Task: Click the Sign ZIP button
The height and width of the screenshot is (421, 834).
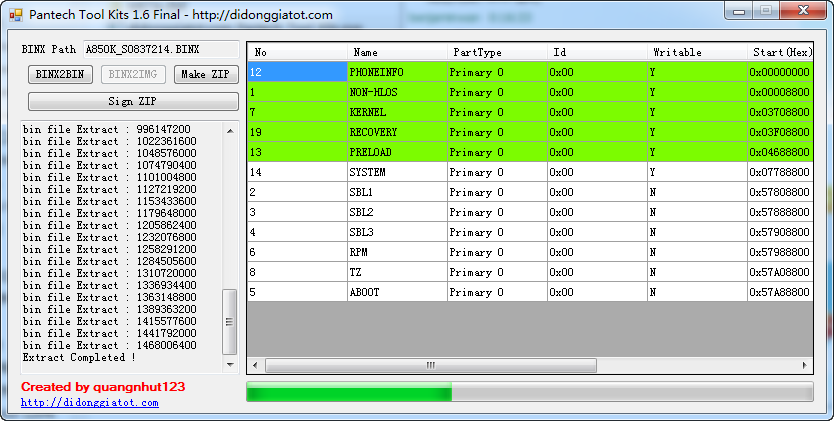Action: coord(133,102)
